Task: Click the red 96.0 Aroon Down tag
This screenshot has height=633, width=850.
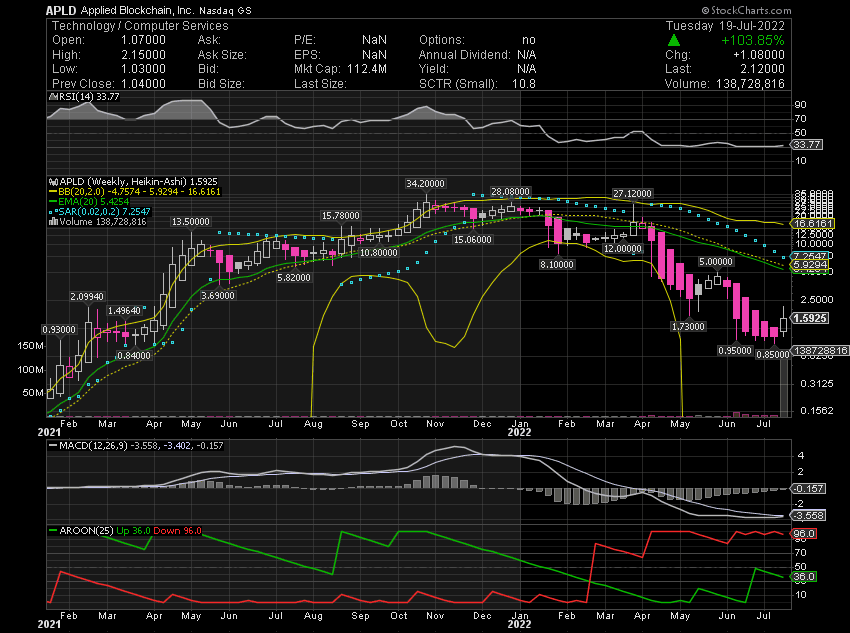Action: [x=804, y=534]
